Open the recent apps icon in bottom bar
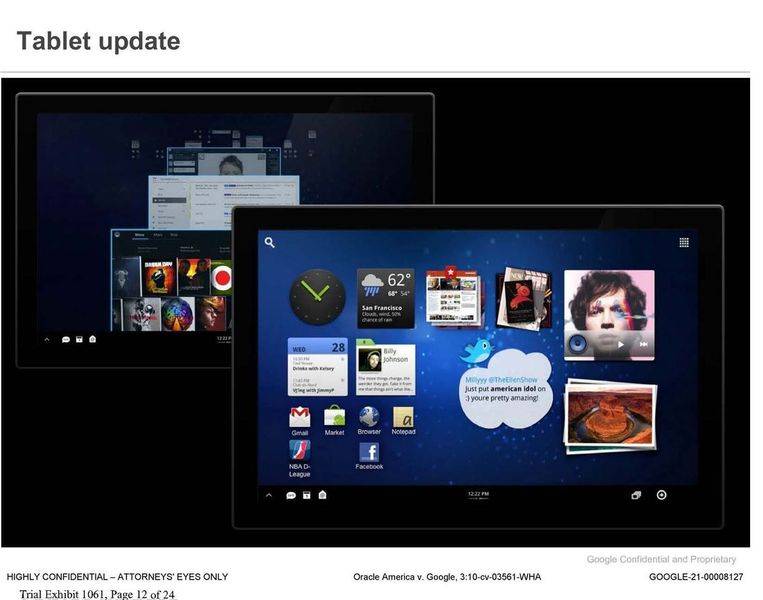 (635, 495)
